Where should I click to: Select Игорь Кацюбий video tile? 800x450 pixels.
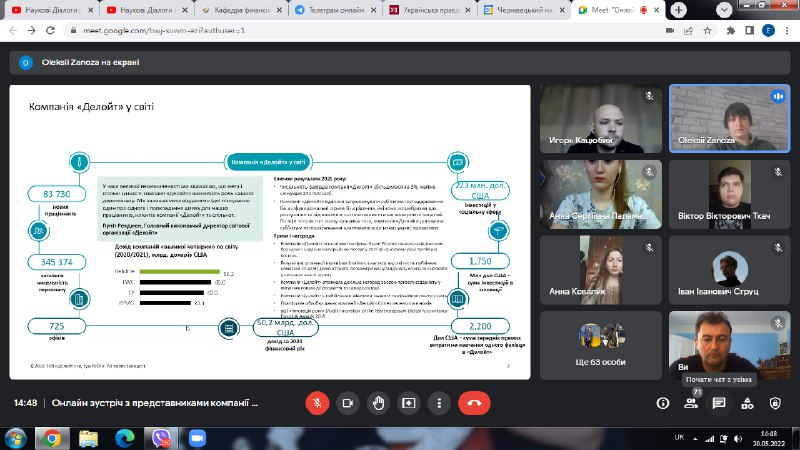(601, 119)
